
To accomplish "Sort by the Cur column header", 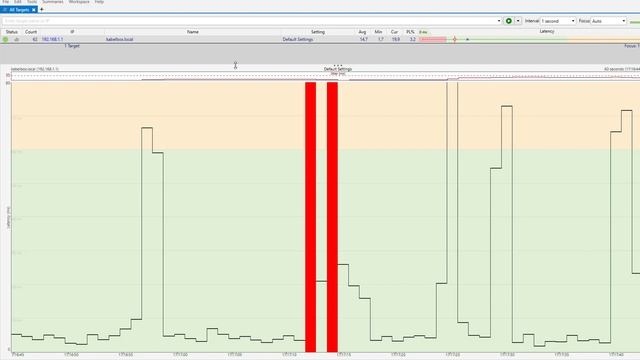I will [x=394, y=32].
